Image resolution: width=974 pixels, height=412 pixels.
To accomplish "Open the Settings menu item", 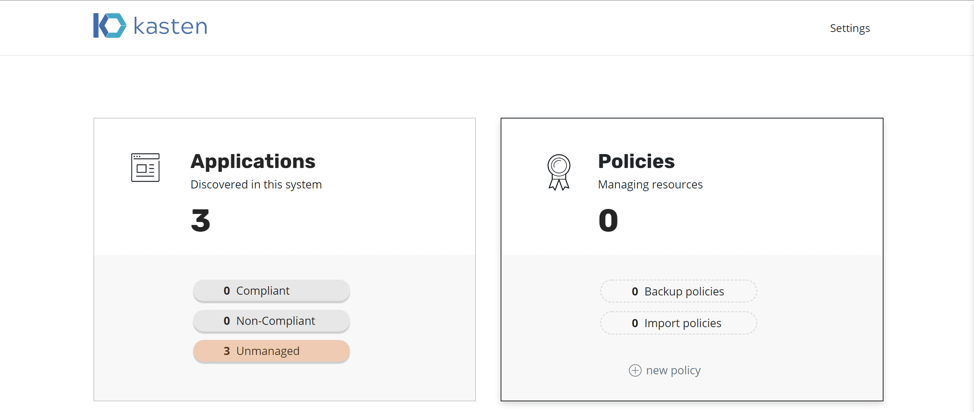I will pyautogui.click(x=850, y=28).
